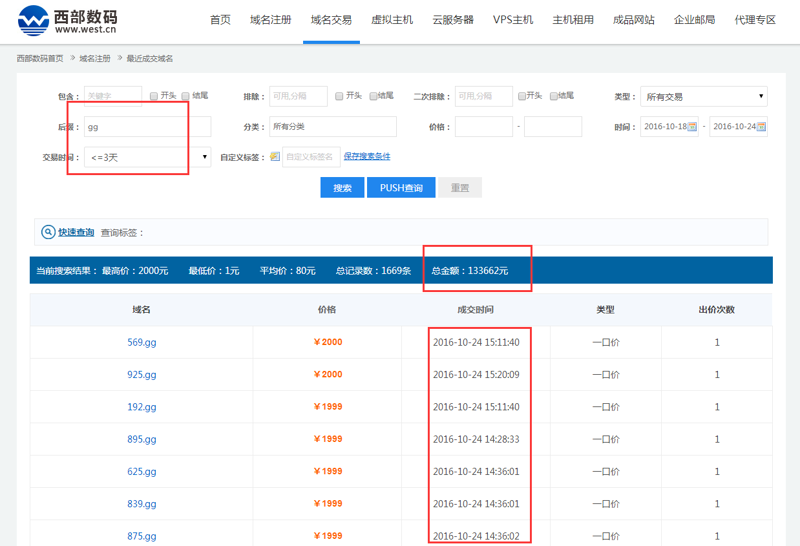Click the 价格 column header
800x546 pixels.
327,310
